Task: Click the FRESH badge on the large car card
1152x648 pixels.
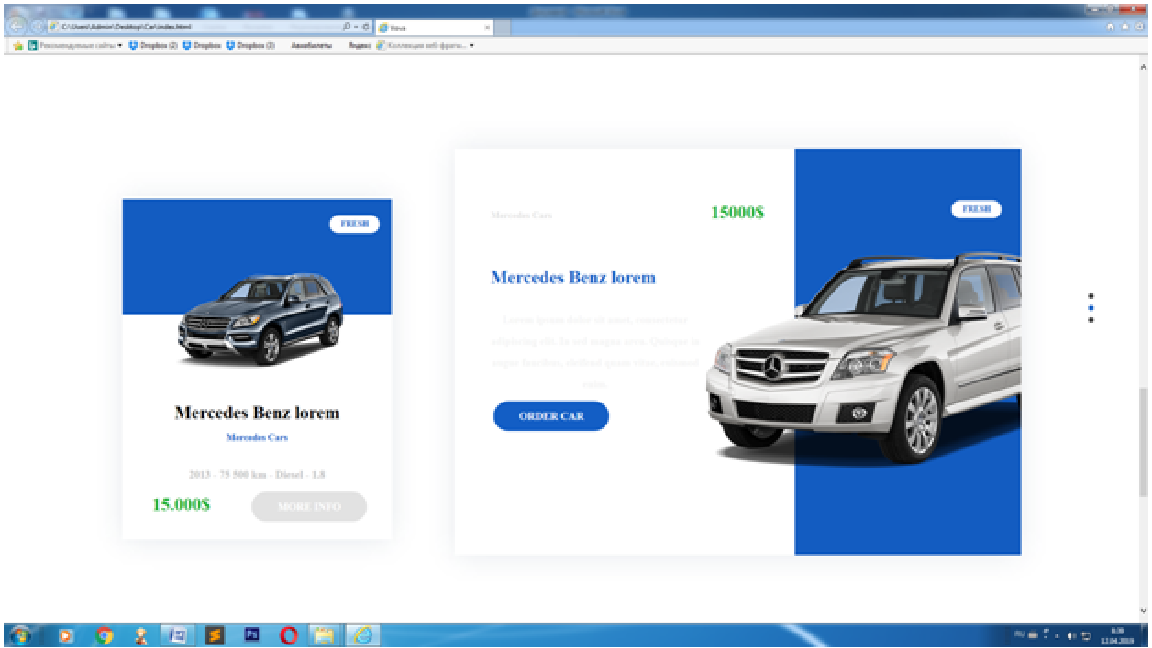Action: pos(976,209)
